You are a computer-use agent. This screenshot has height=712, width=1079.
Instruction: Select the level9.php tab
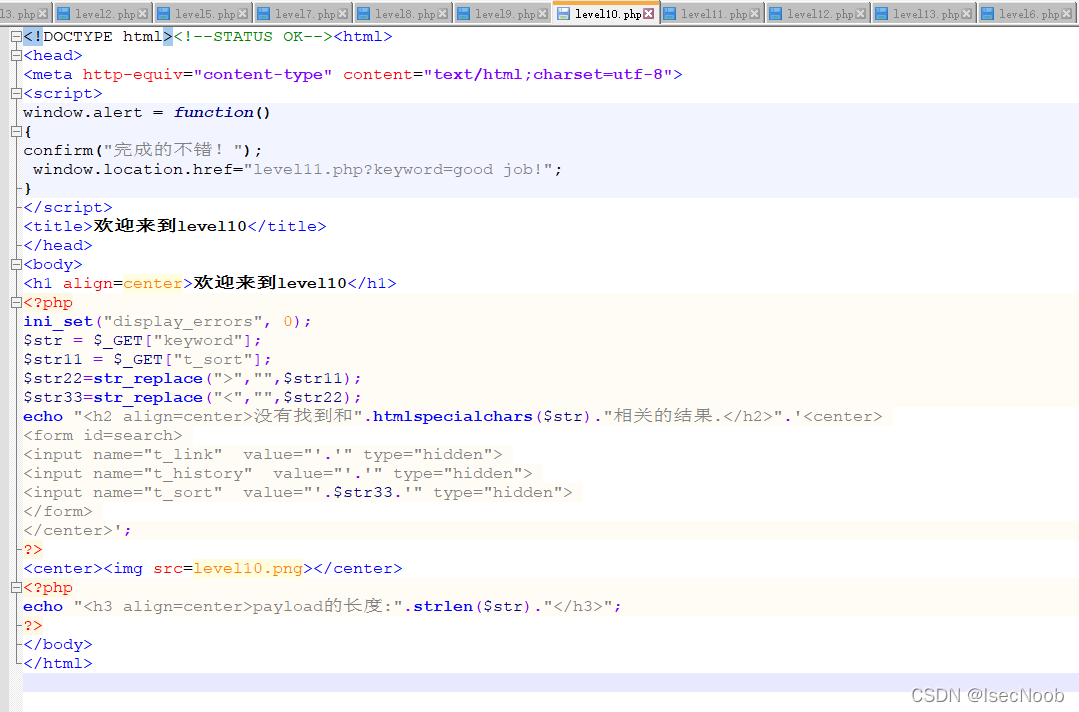click(x=505, y=14)
